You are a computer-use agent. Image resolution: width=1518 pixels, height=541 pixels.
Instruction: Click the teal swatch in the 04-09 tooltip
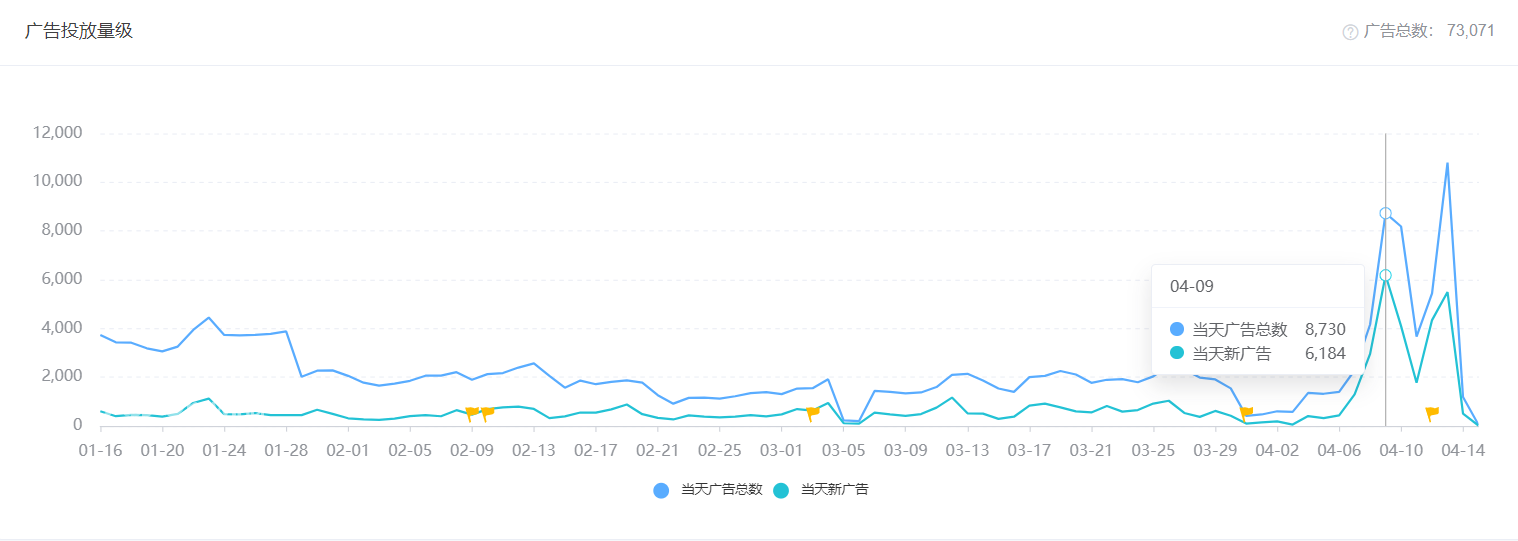point(1177,353)
